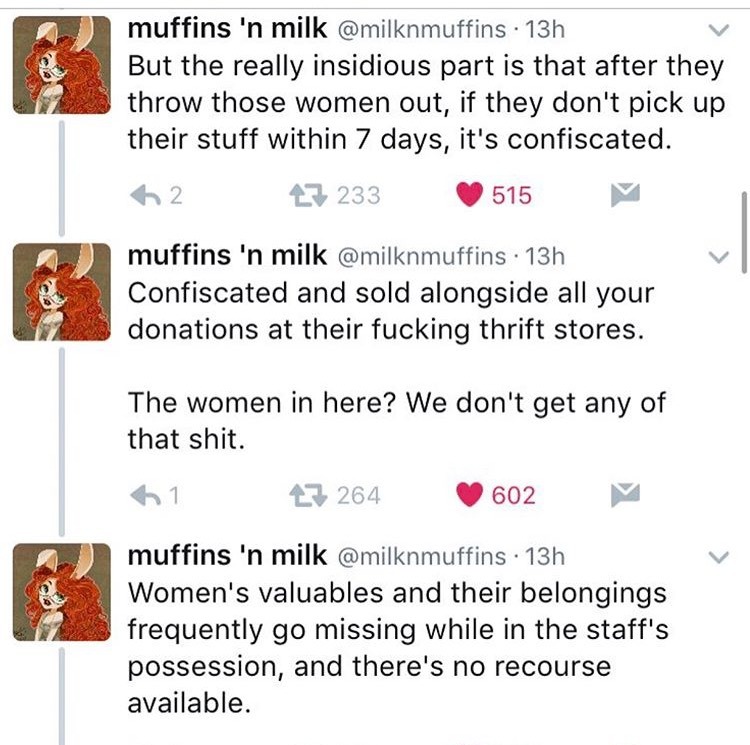
Task: Retweet the tweet with 264 retweets
Action: coord(303,495)
